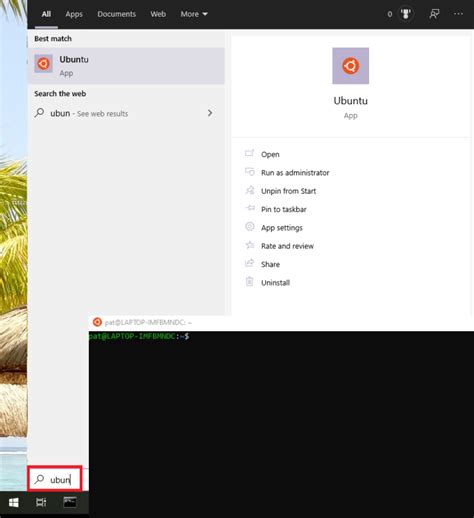Screen dimensions: 474x518
Task: Open the Documents search tab
Action: (x=117, y=14)
